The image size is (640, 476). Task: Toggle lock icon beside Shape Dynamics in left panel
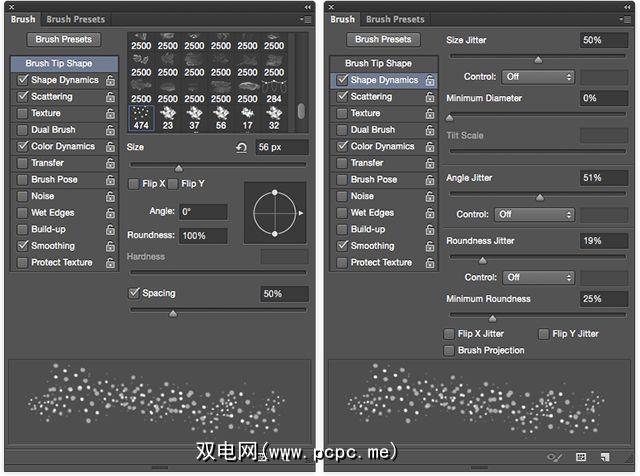110,80
